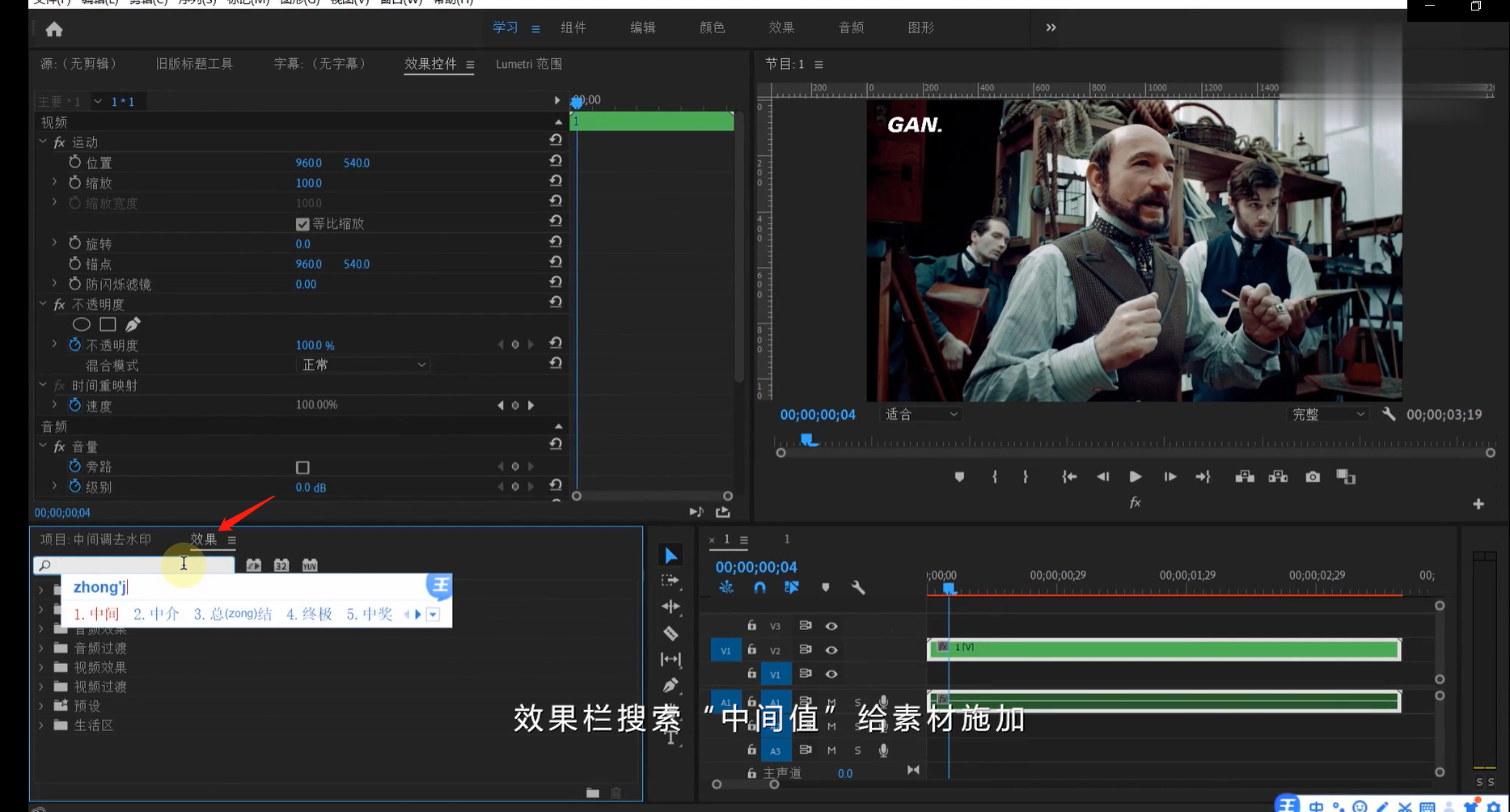Select the Pen tool in tools panel

[x=670, y=686]
